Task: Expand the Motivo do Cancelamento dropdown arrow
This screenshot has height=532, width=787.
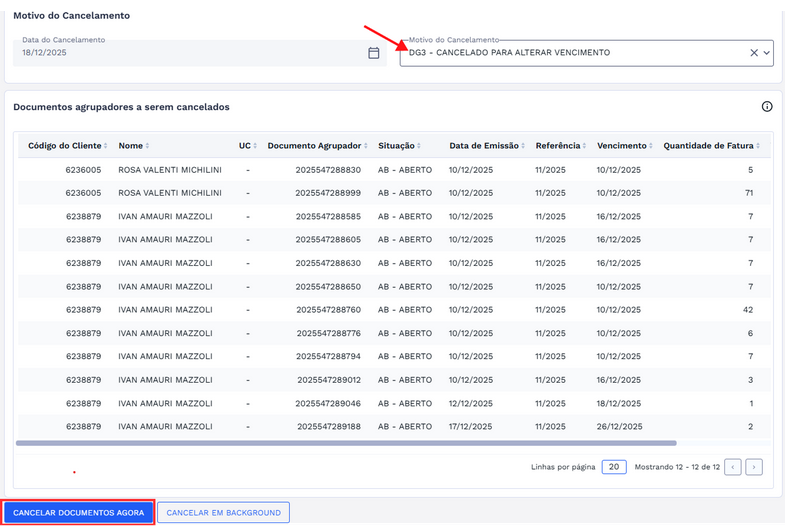Action: point(767,53)
